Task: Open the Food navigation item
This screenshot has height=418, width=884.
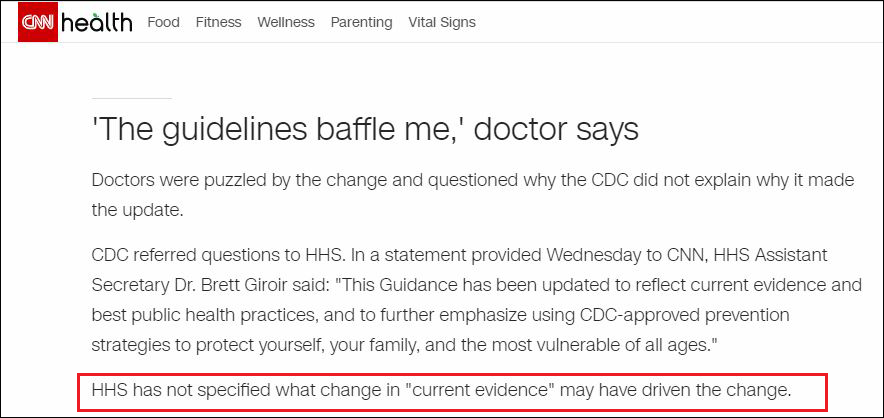Action: (163, 22)
